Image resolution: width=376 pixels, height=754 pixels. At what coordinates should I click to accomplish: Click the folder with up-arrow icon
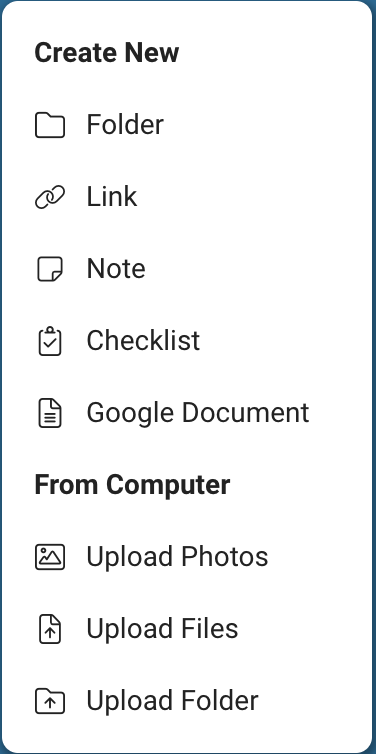click(50, 701)
